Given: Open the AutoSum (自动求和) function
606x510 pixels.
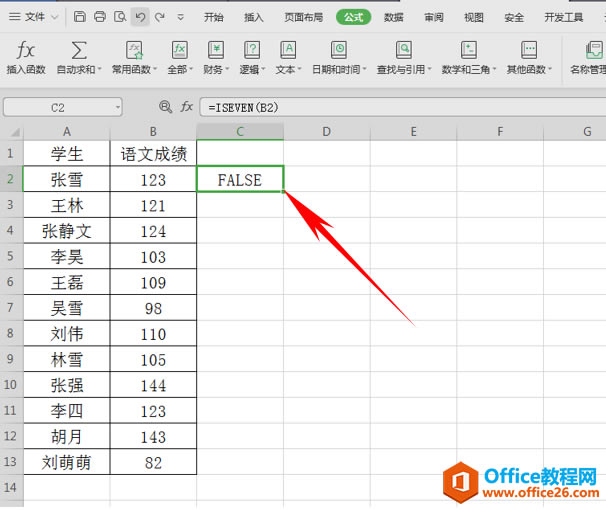Looking at the screenshot, I should pyautogui.click(x=79, y=58).
